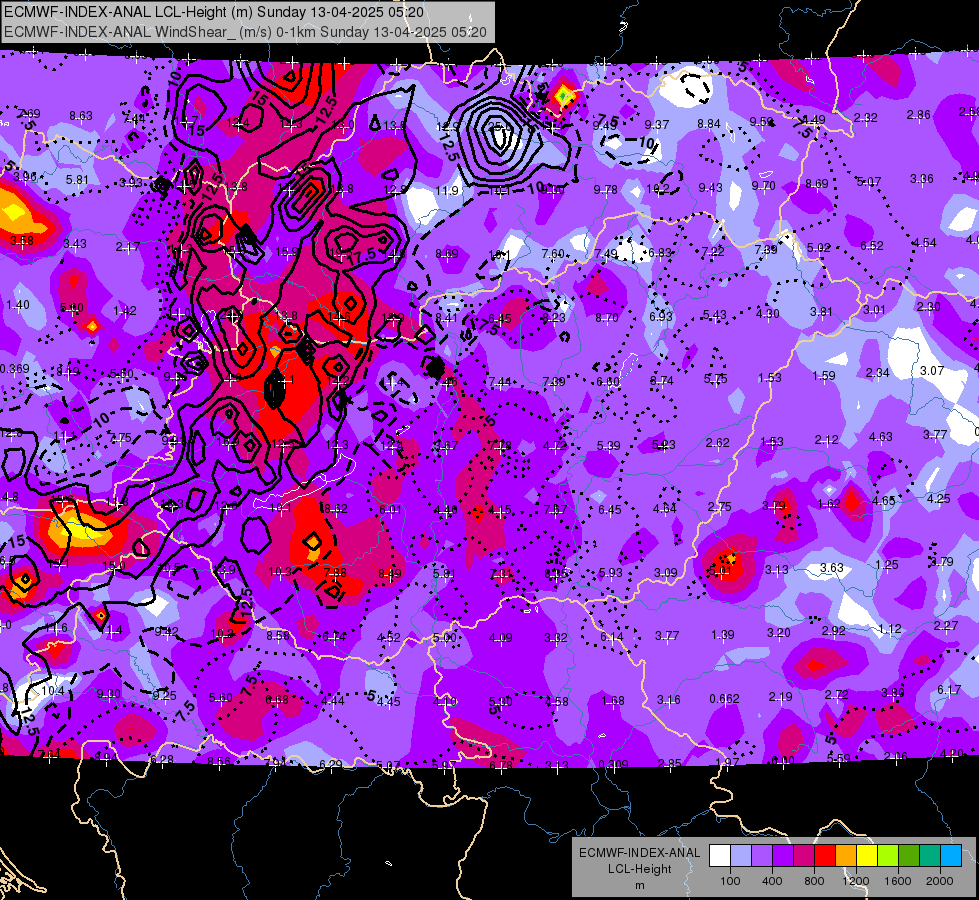Select the light blue swatch ending the legend
The image size is (979, 900).
click(x=952, y=855)
